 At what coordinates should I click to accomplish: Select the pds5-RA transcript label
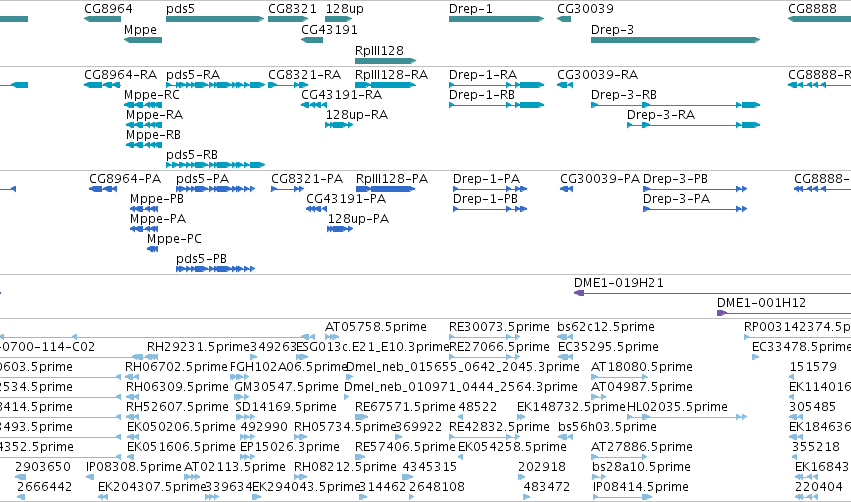(x=193, y=75)
